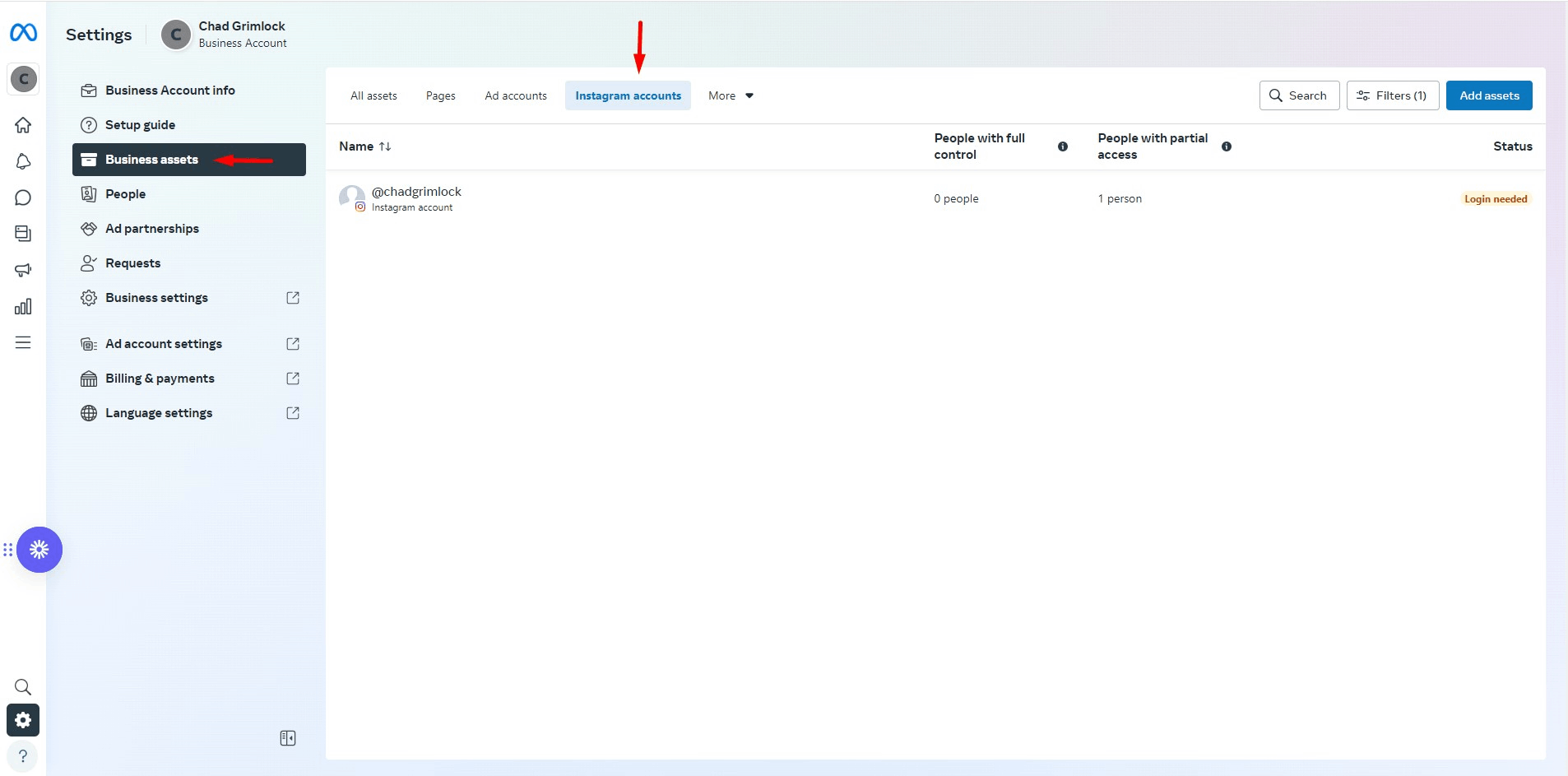Click the Login needed status badge
Viewport: 1568px width, 776px height.
1496,199
